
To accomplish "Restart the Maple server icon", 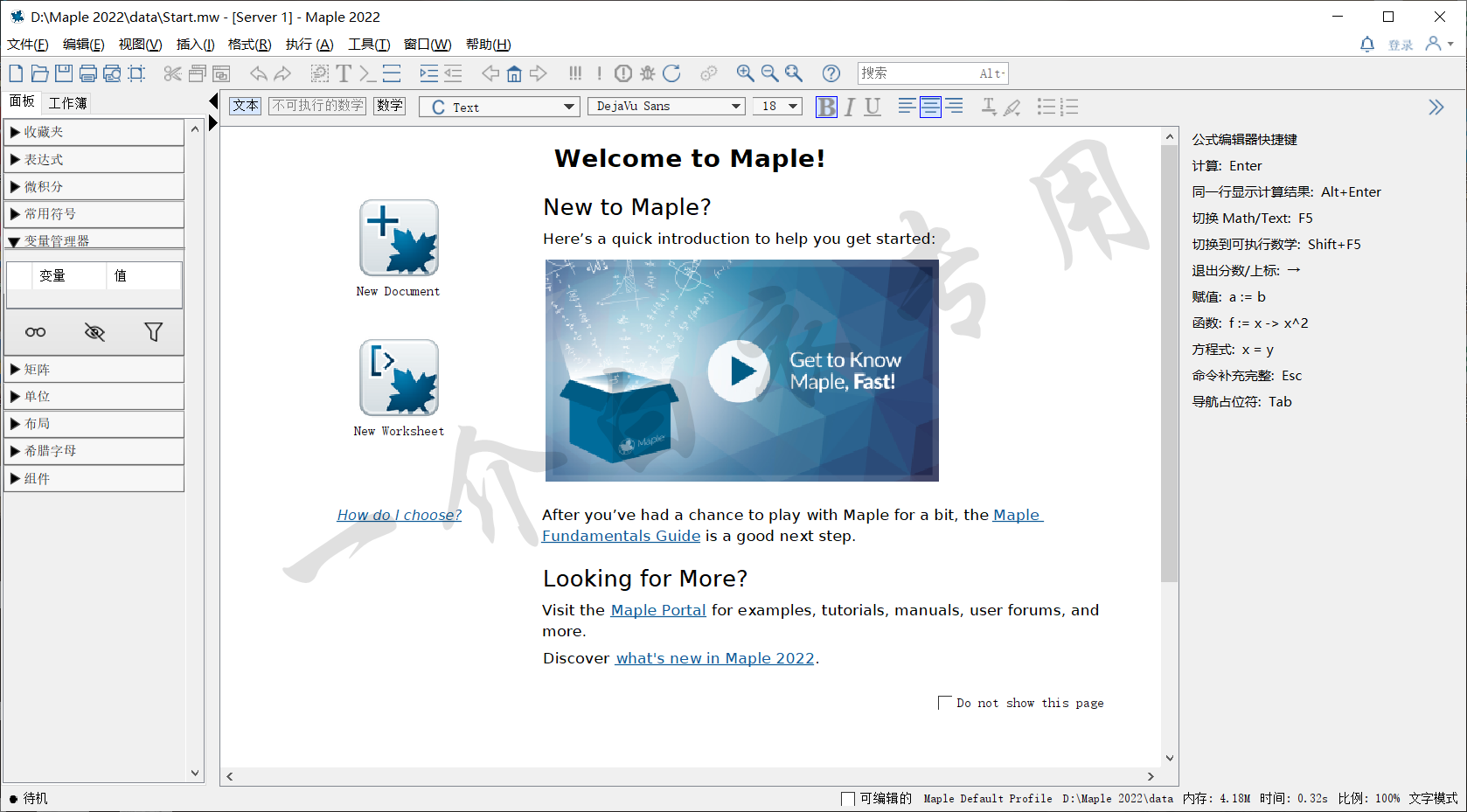I will click(671, 73).
